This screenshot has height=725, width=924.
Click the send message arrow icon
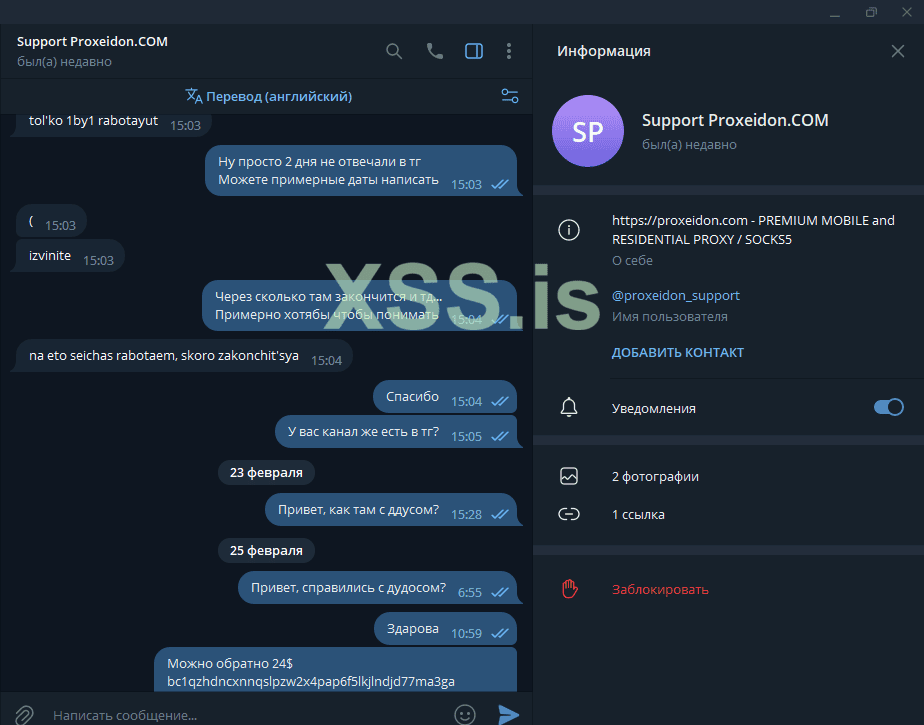(509, 714)
